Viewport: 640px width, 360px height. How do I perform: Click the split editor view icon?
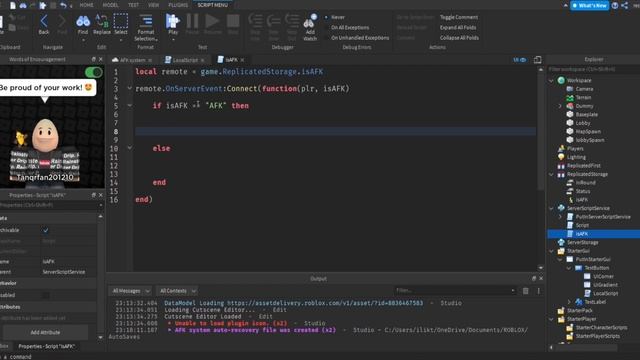[538, 60]
